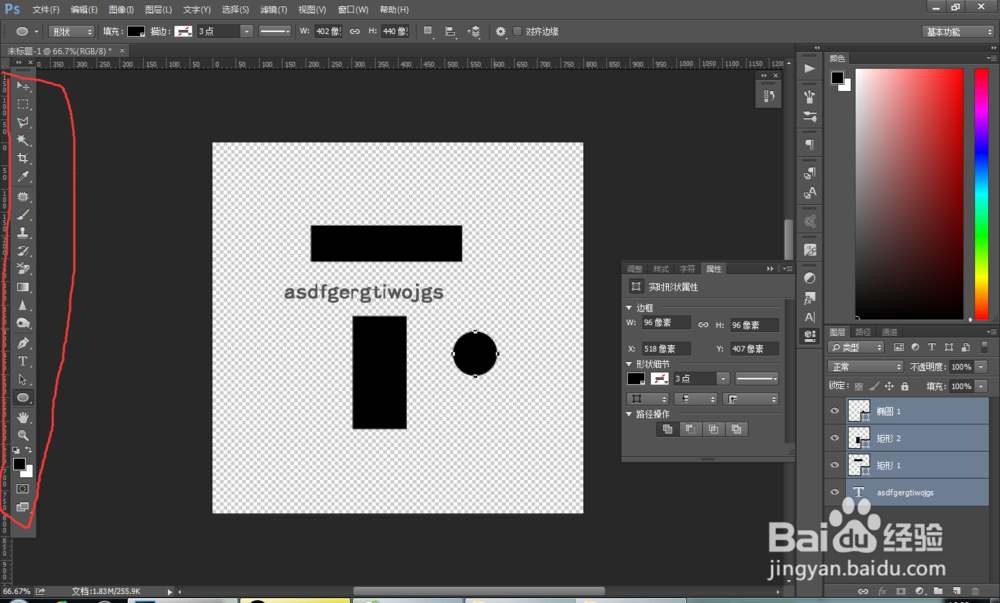Toggle the layer filter on/off switch

(985, 347)
